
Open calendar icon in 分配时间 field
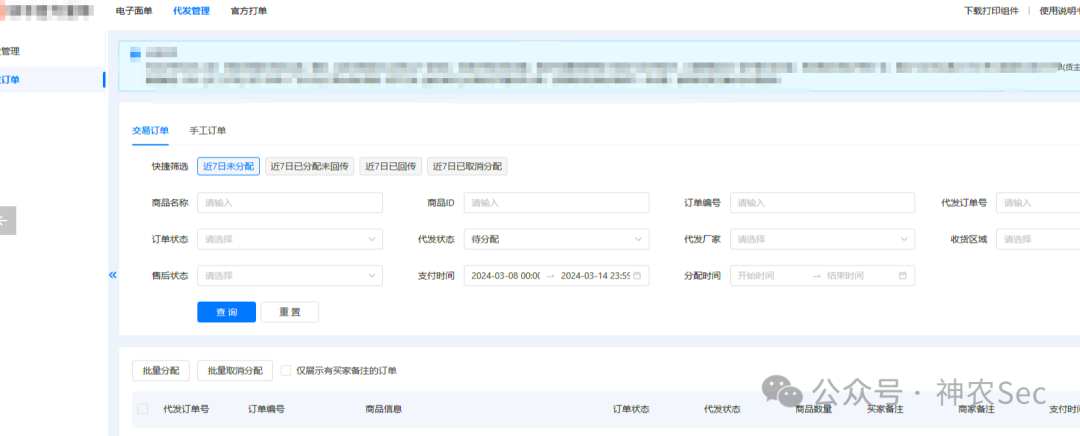(902, 276)
